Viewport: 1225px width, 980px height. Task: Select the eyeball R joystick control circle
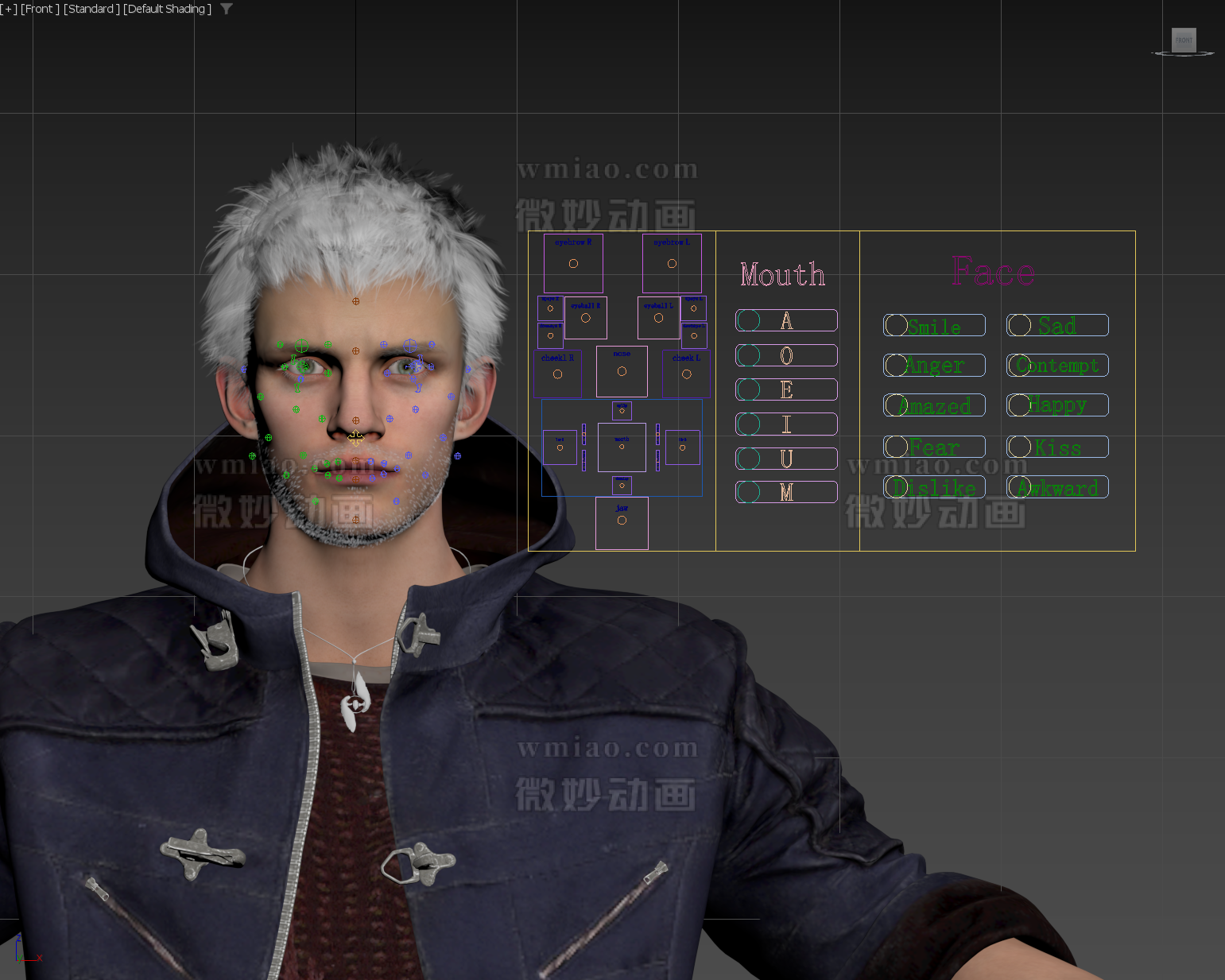point(586,318)
